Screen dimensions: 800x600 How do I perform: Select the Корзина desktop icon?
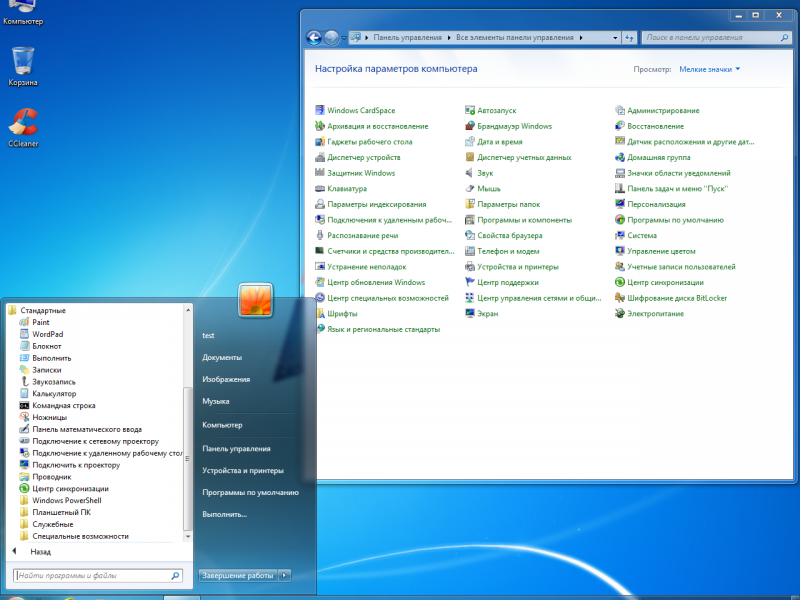23,66
